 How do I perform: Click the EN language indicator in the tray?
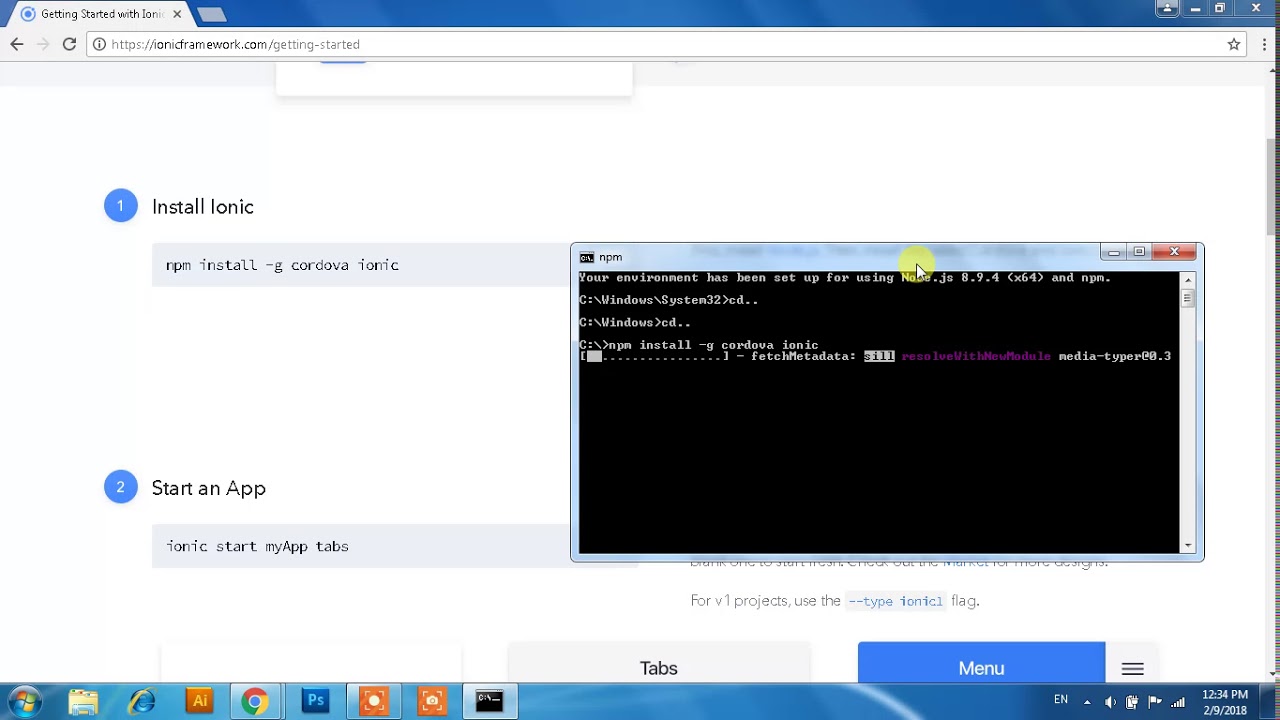1061,700
